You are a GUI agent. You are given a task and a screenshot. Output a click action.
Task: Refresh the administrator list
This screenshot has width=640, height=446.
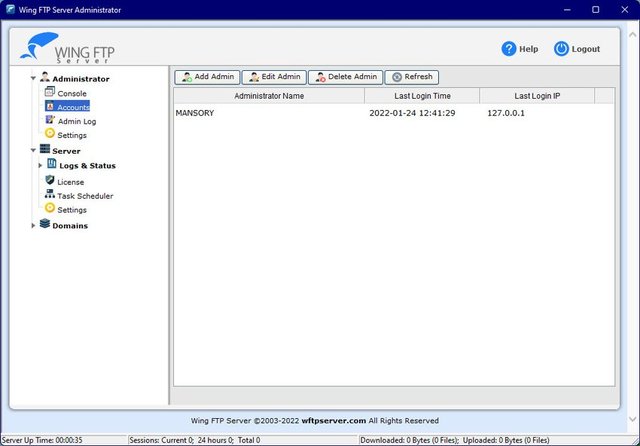[x=411, y=77]
